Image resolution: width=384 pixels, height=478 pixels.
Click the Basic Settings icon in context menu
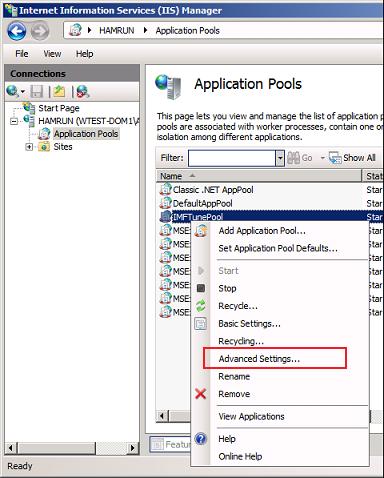click(x=201, y=323)
